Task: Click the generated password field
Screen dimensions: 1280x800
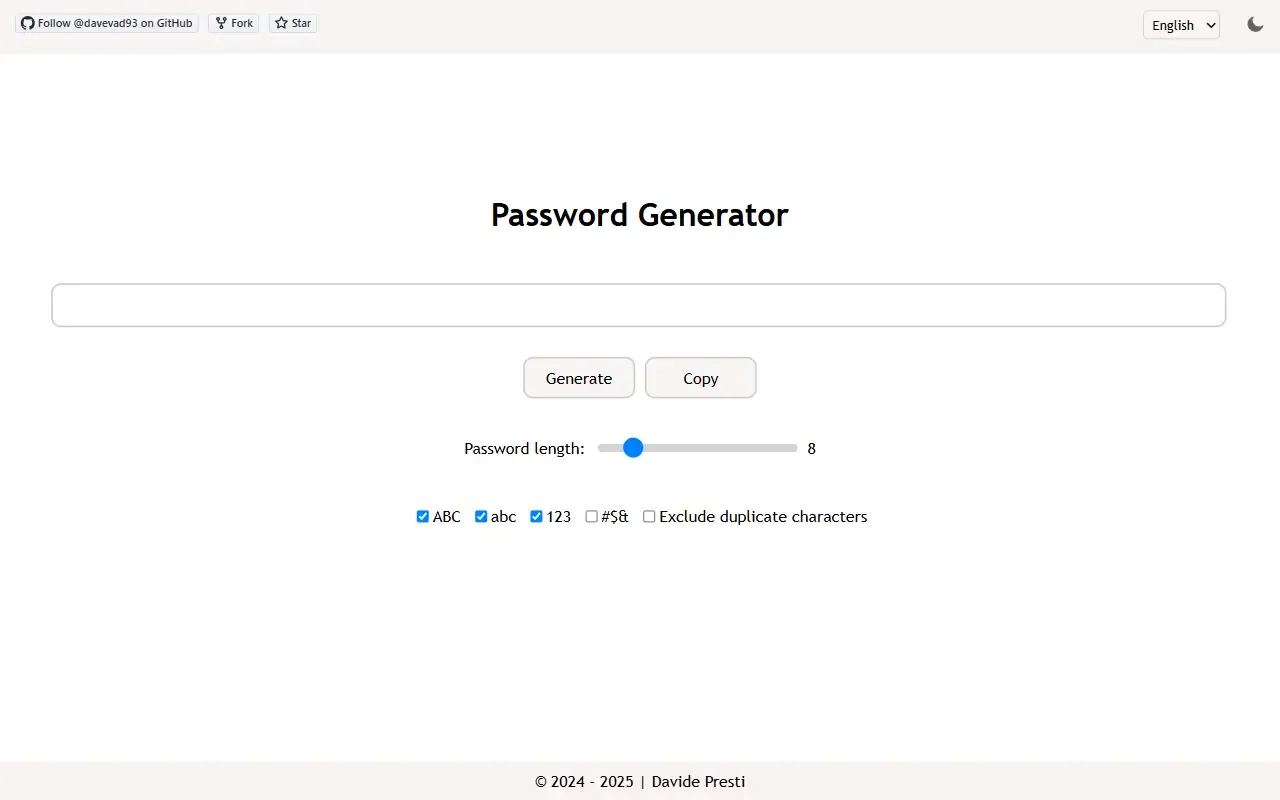Action: coord(639,305)
